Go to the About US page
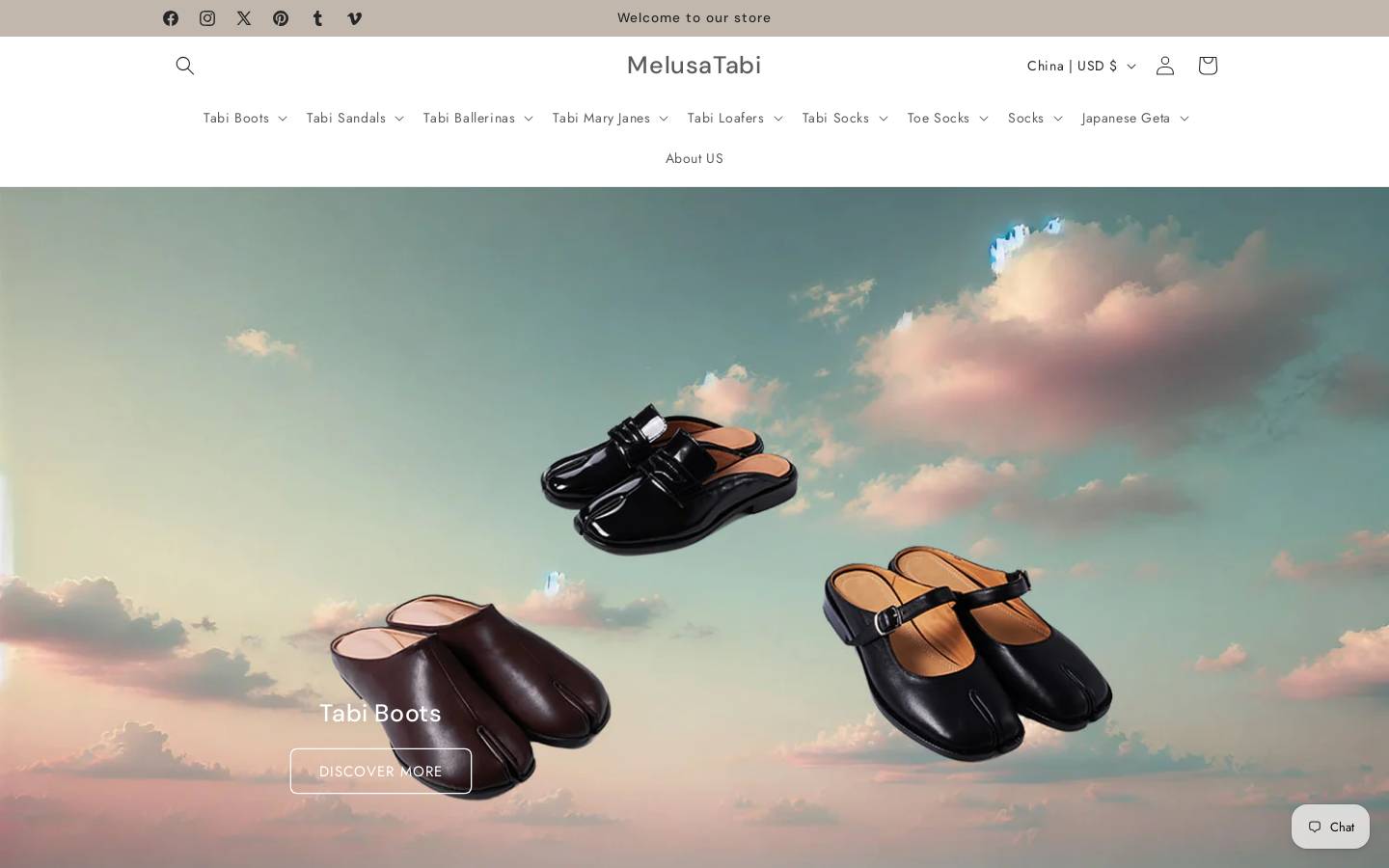 point(694,158)
